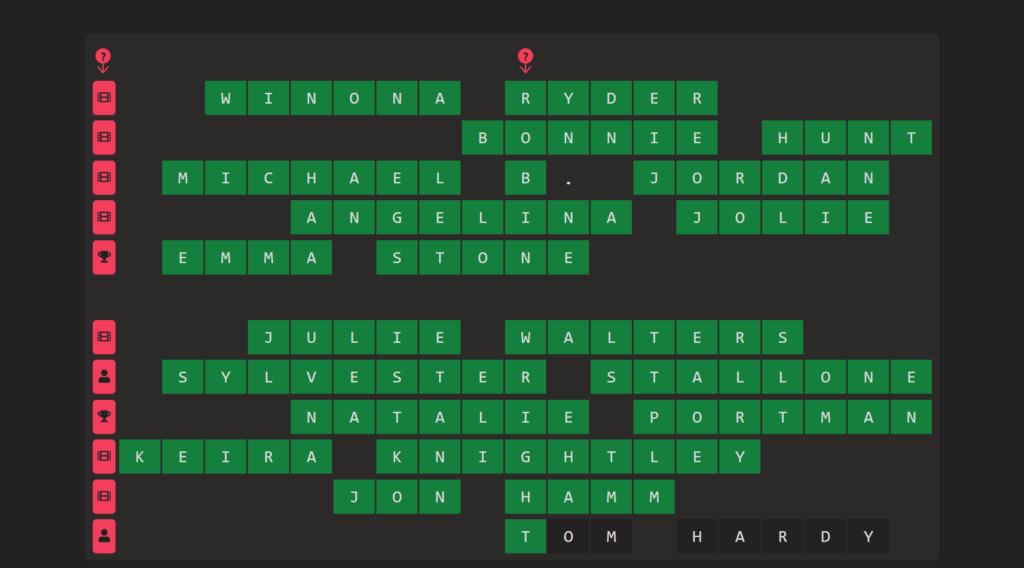Open the trophy clue for Natalie Portman

point(104,417)
